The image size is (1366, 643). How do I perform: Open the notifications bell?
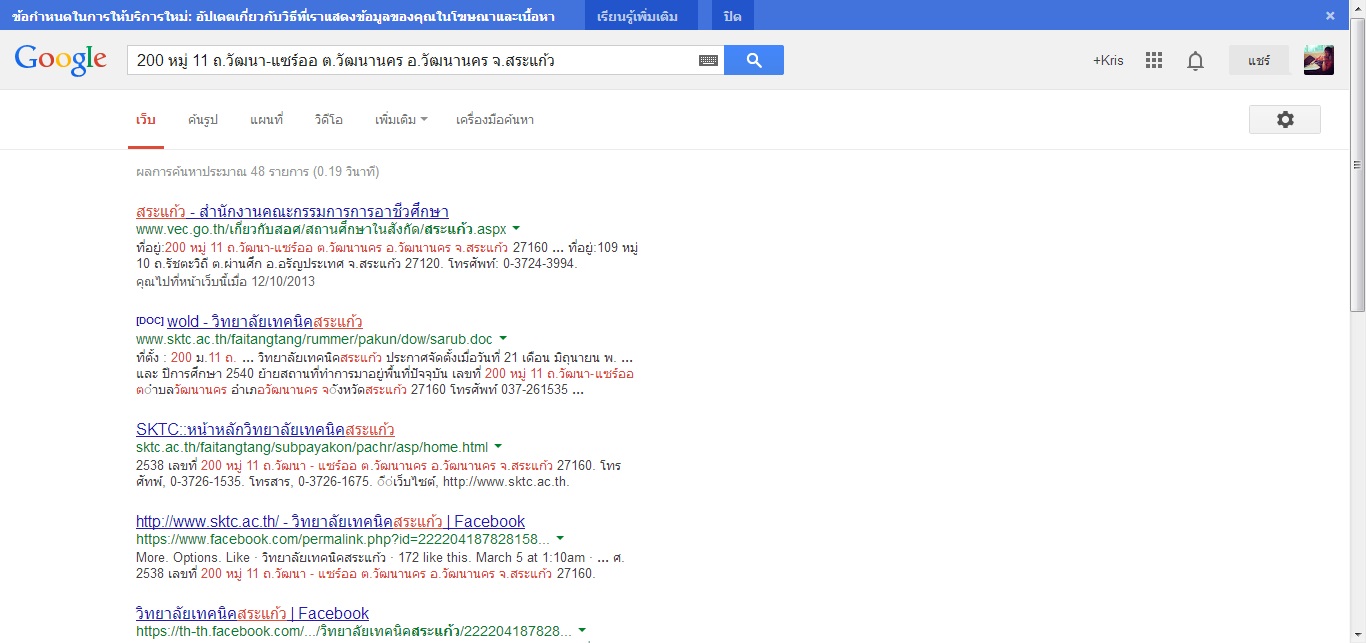pyautogui.click(x=1195, y=61)
